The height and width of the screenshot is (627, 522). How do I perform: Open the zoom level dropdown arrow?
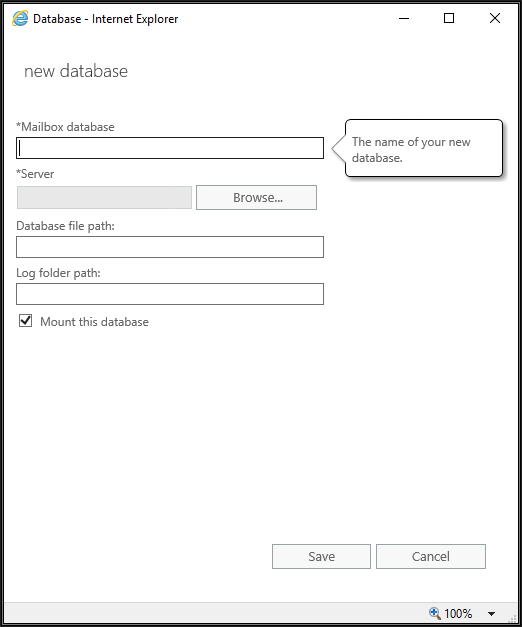(492, 613)
